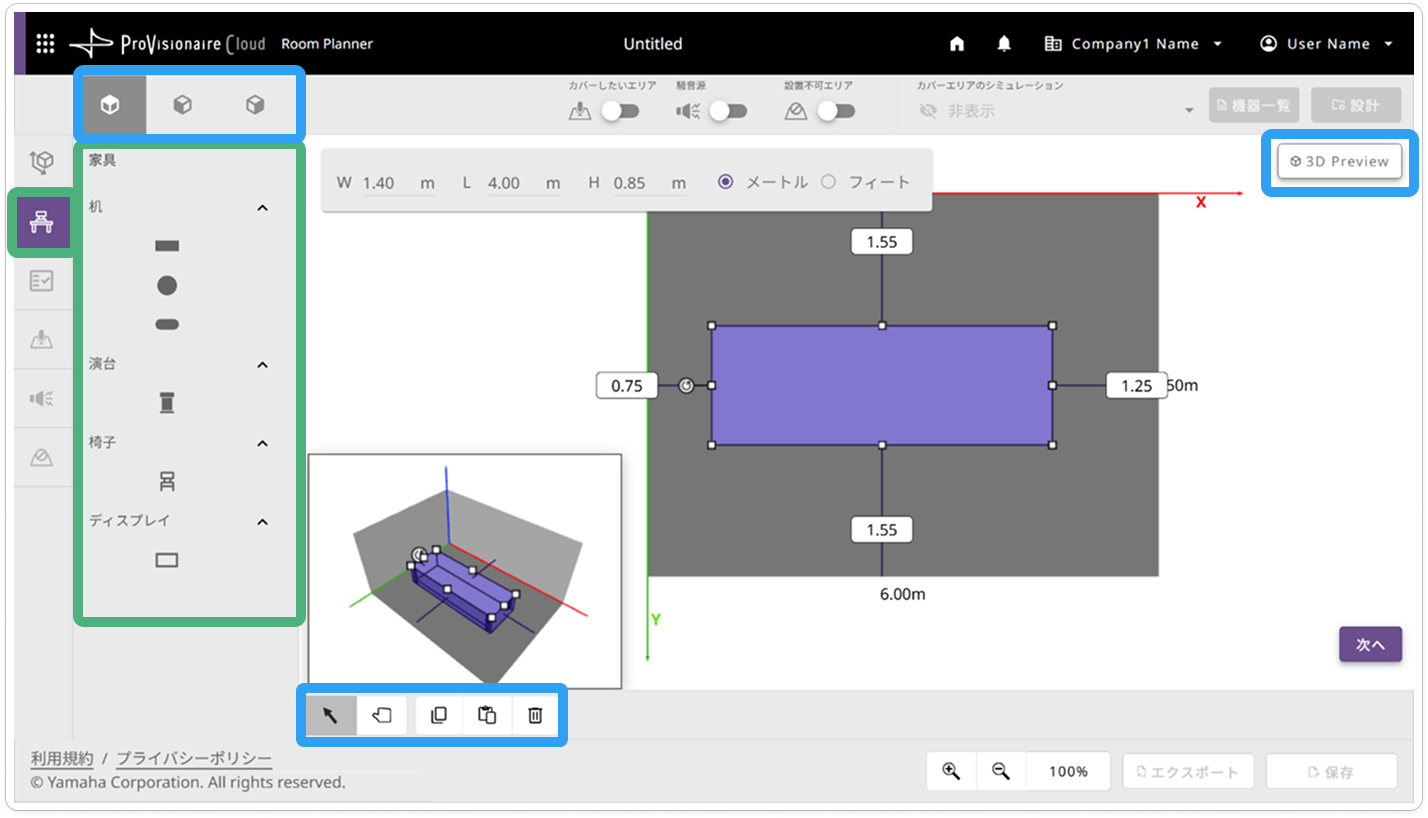Click the Untitled project title
The width and height of the screenshot is (1428, 818).
tap(653, 44)
